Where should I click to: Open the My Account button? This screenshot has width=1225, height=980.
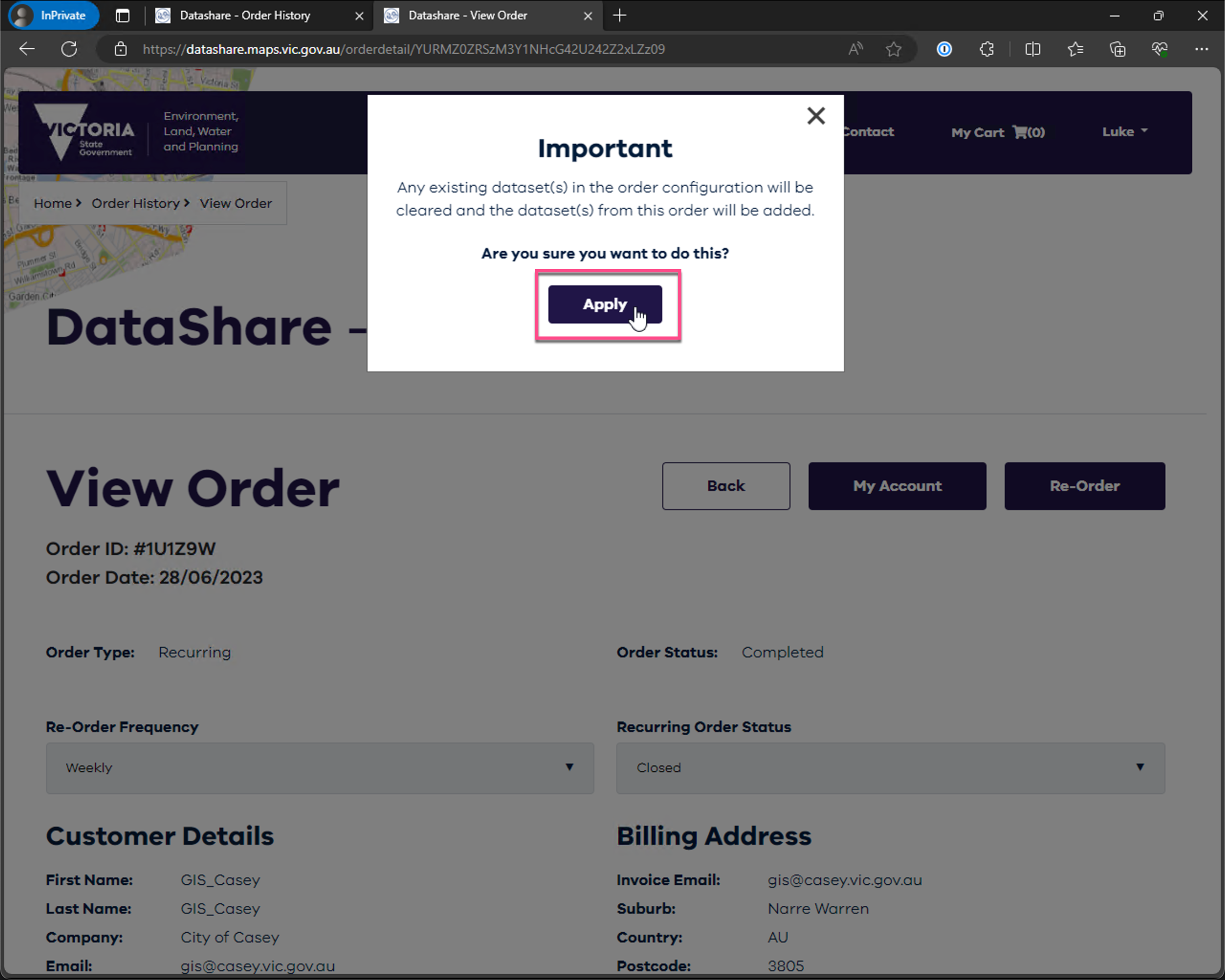pos(897,486)
